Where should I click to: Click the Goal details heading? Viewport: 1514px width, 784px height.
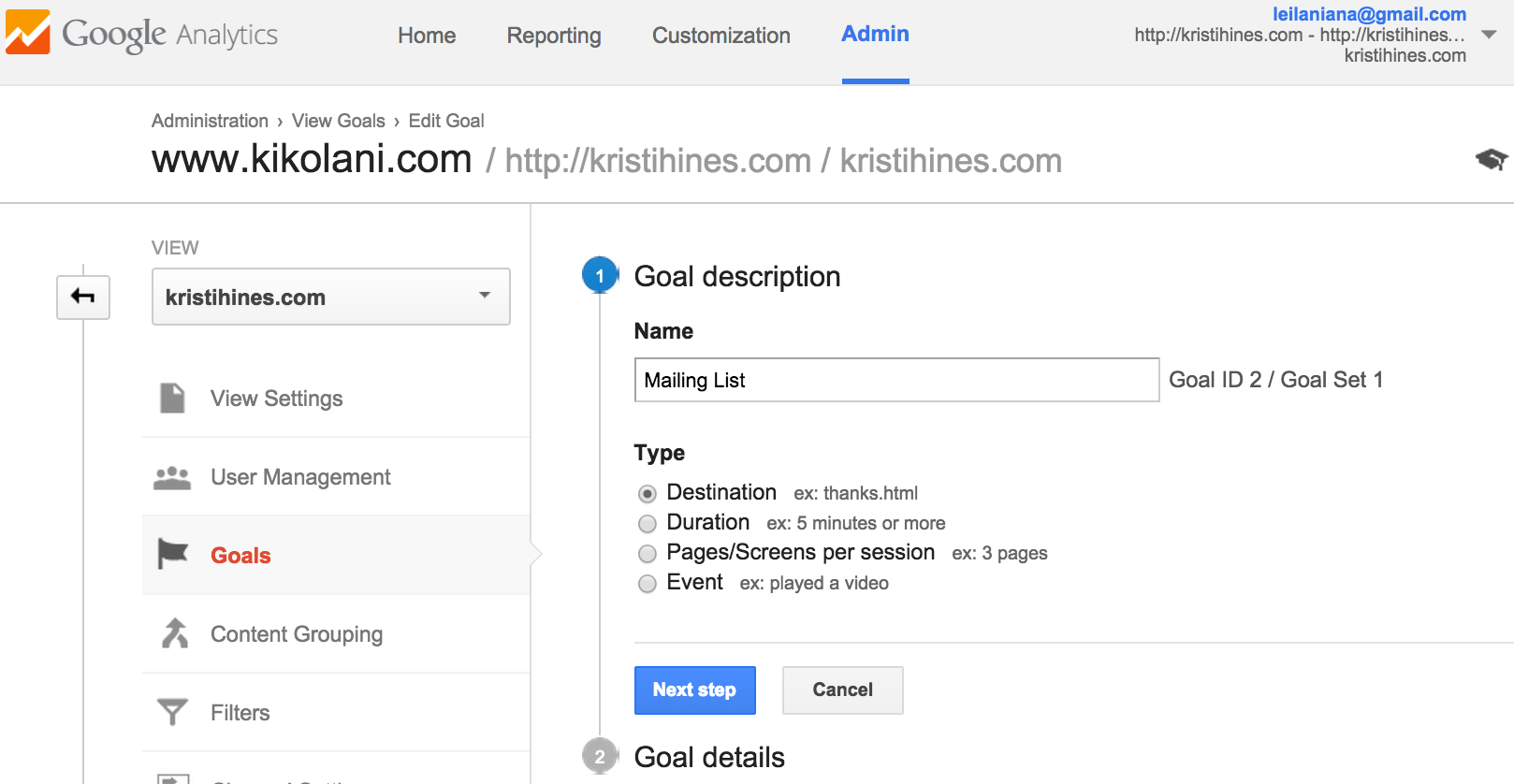click(x=709, y=757)
